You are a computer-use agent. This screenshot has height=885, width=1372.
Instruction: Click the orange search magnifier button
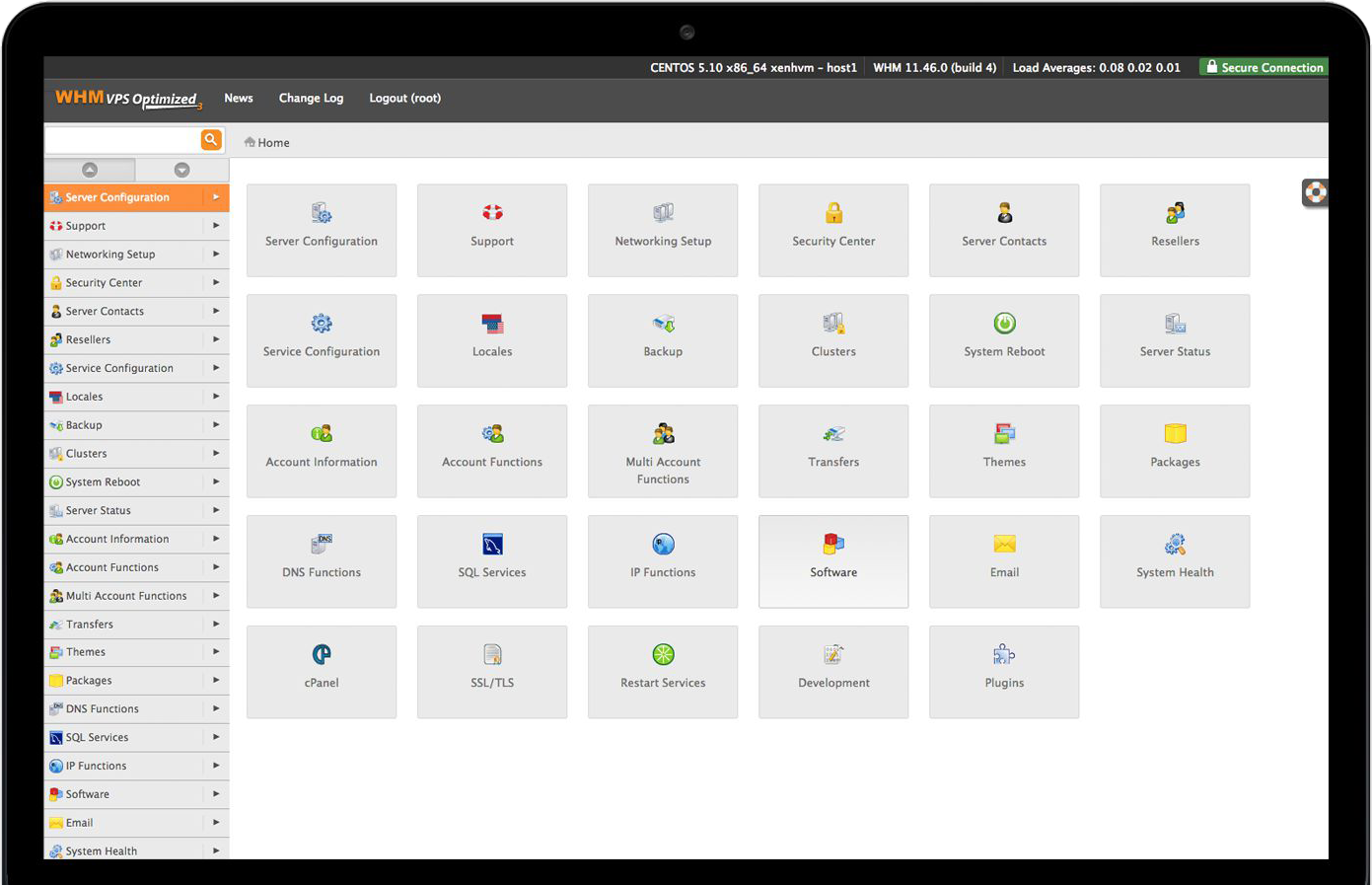[211, 140]
